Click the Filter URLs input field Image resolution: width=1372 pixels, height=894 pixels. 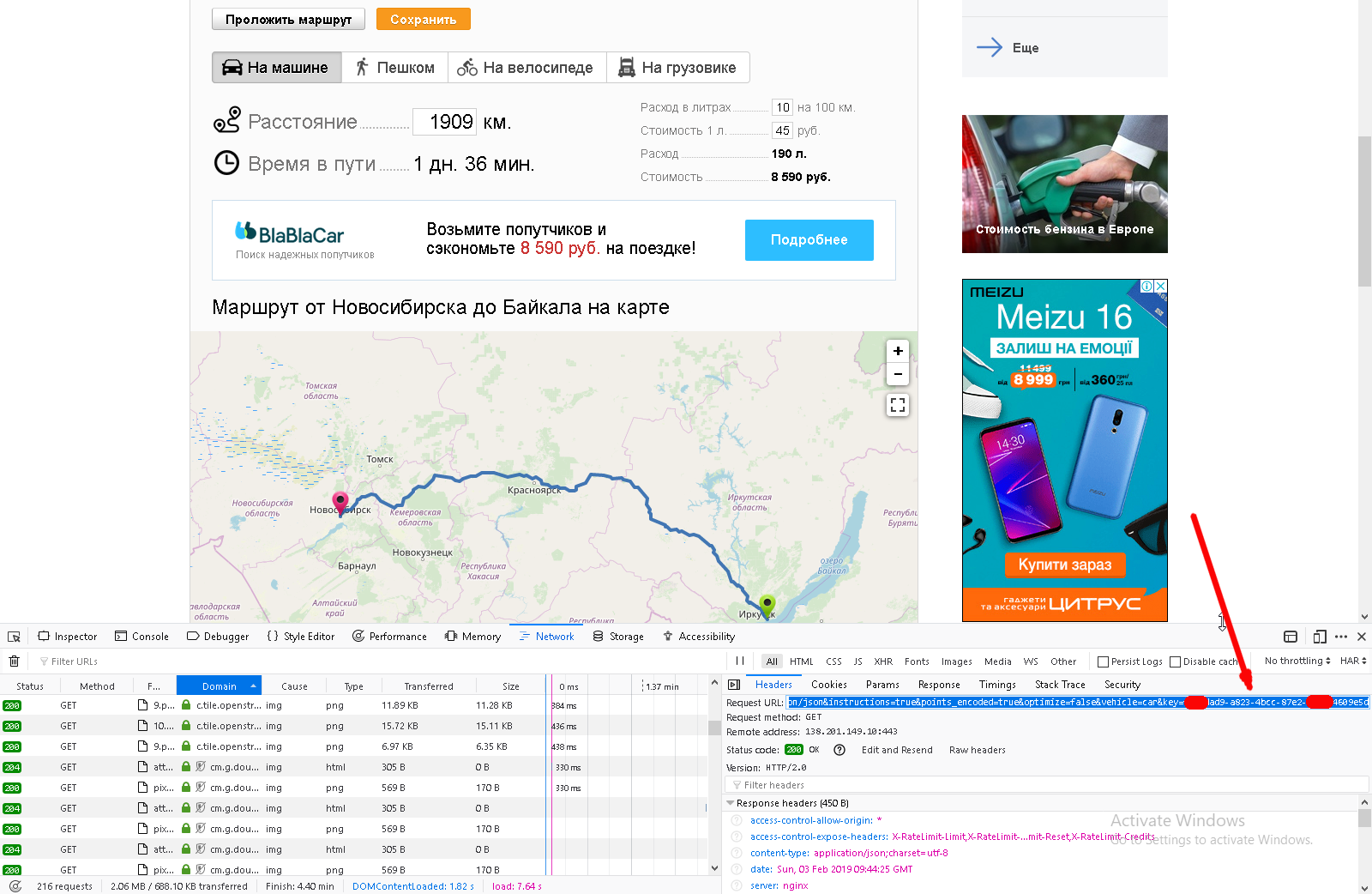[377, 661]
